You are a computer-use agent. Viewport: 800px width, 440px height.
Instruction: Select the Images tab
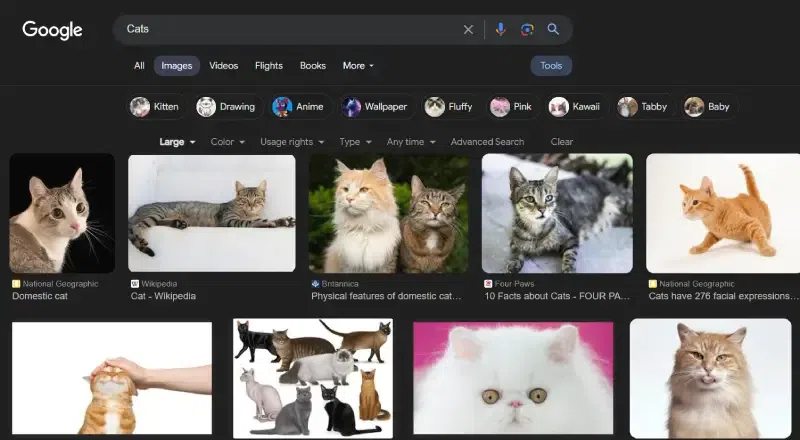click(177, 66)
